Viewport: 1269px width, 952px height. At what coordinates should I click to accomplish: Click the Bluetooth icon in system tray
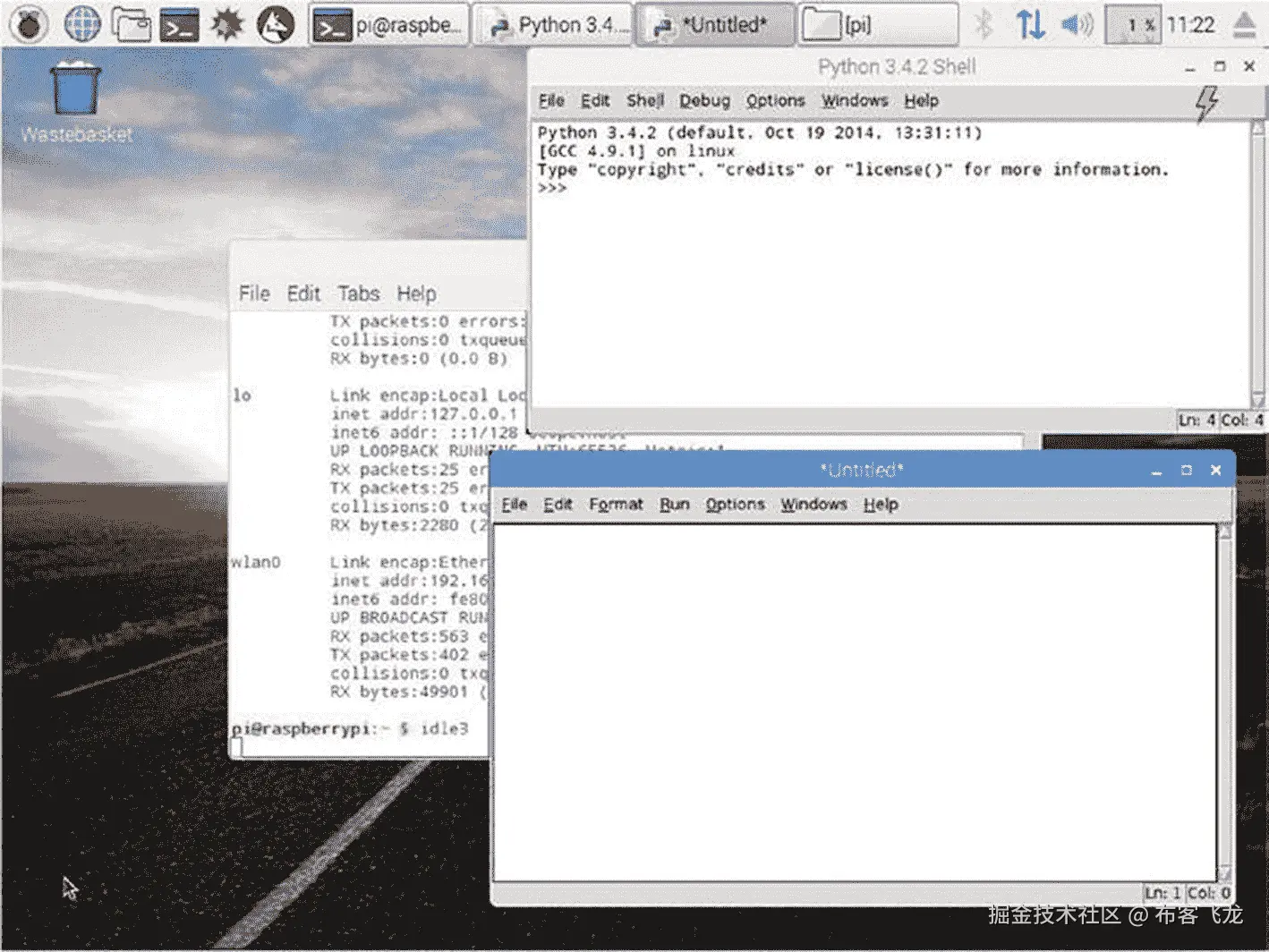(x=985, y=24)
